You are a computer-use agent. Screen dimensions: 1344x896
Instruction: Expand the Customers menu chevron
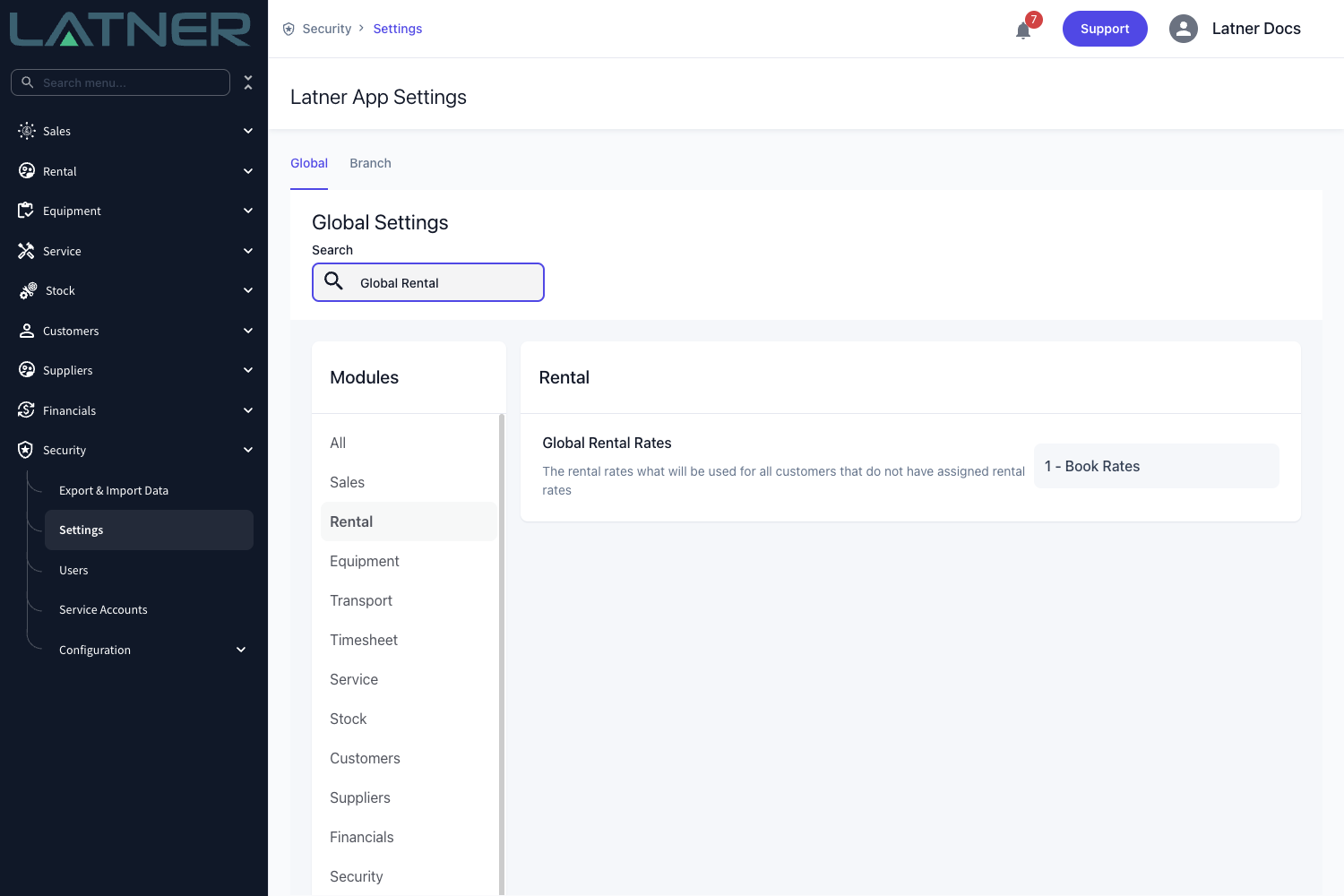248,331
